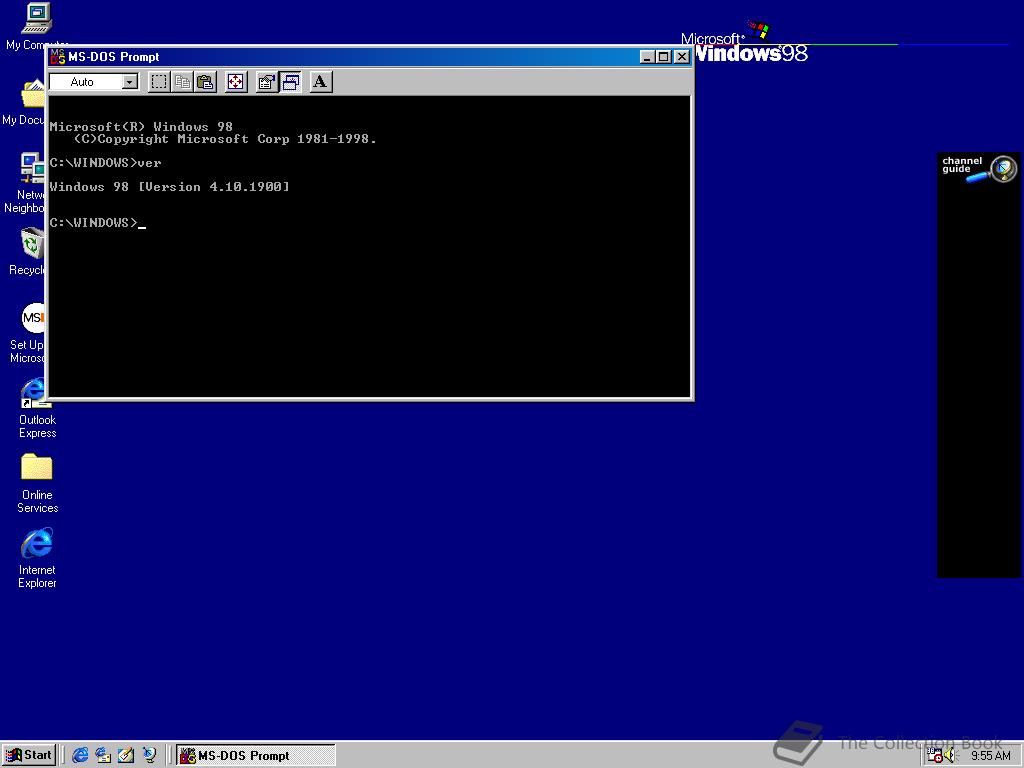Toggle Full screen mode icon

[x=236, y=82]
